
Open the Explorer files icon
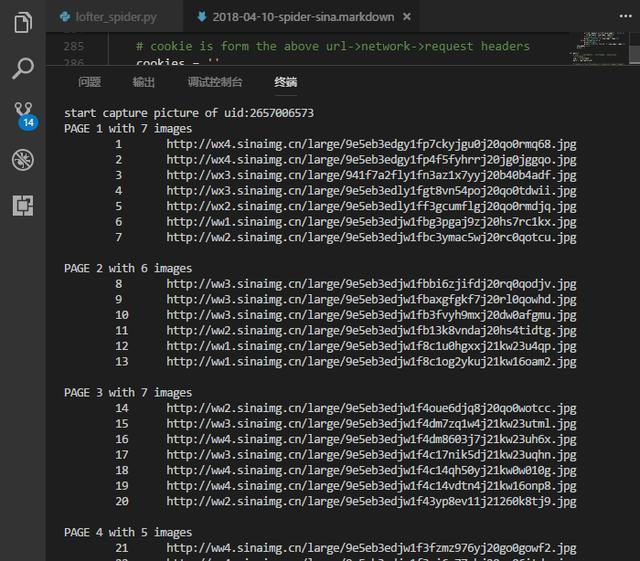pos(23,22)
